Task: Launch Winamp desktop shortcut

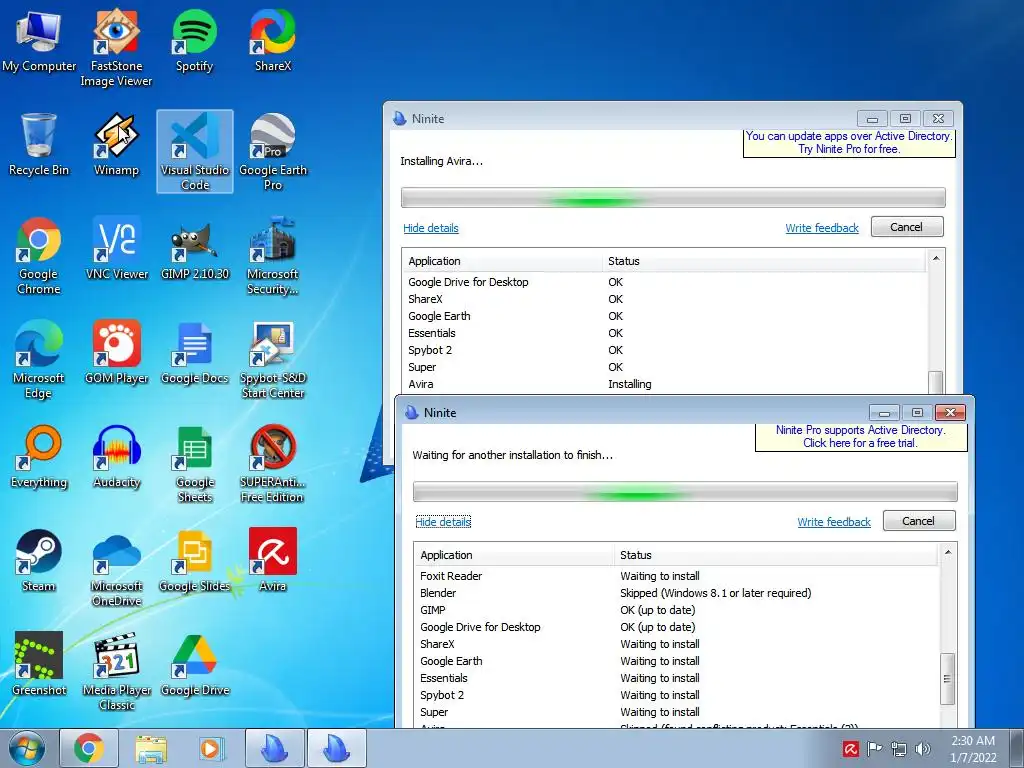Action: (x=116, y=145)
